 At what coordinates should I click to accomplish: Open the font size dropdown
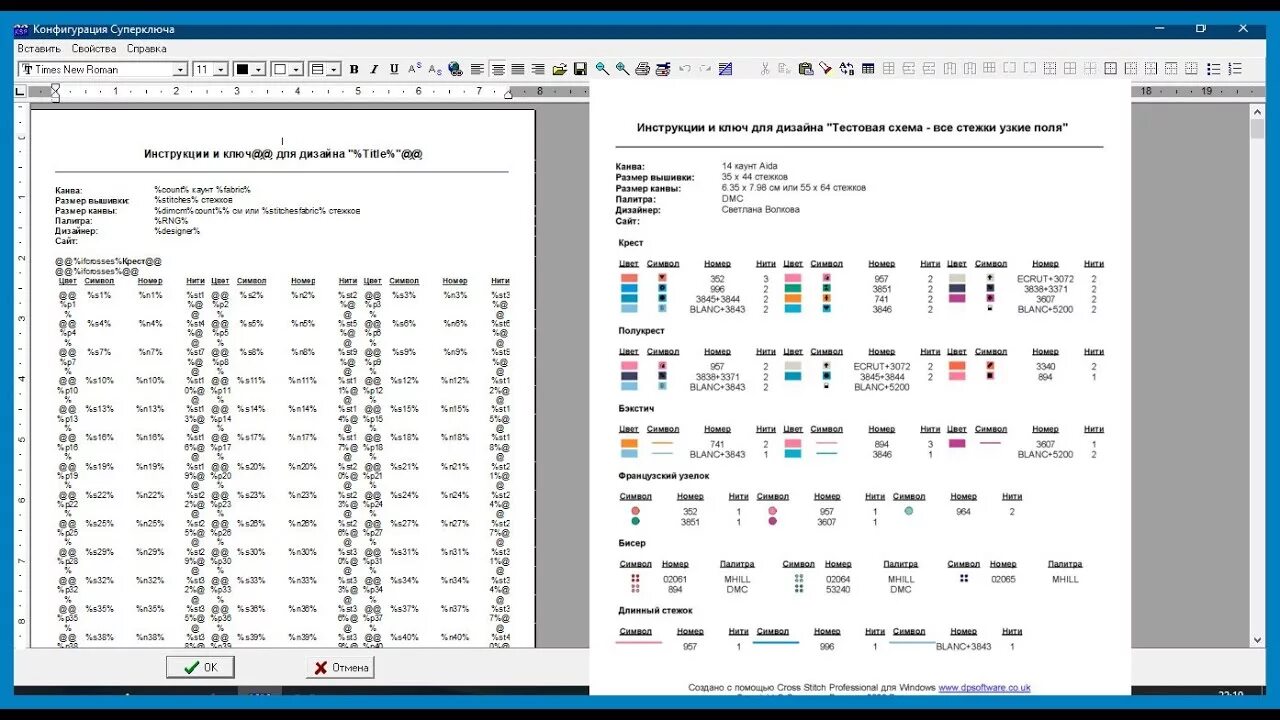point(220,70)
